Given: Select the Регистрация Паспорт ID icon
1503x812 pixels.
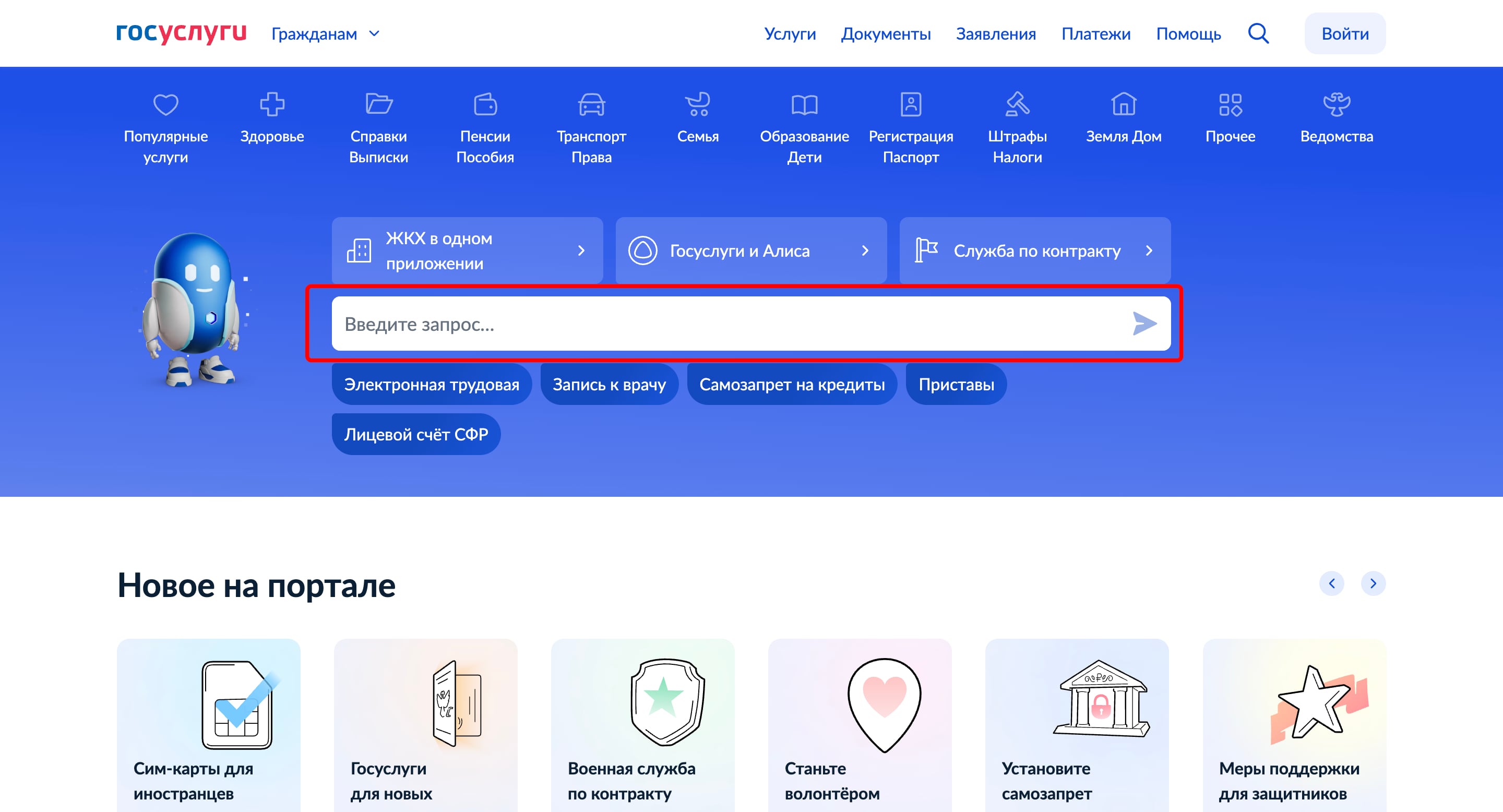Looking at the screenshot, I should tap(911, 104).
